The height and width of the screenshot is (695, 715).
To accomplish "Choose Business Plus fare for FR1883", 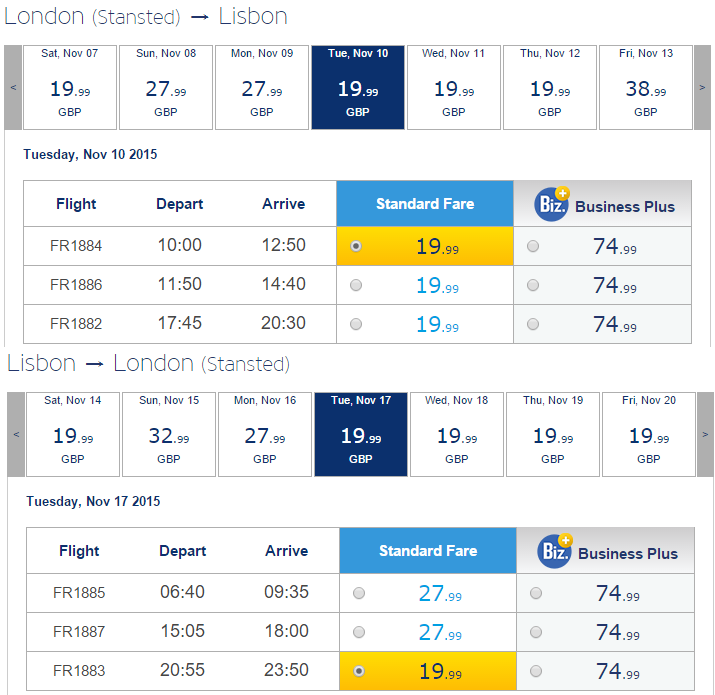I will [536, 671].
